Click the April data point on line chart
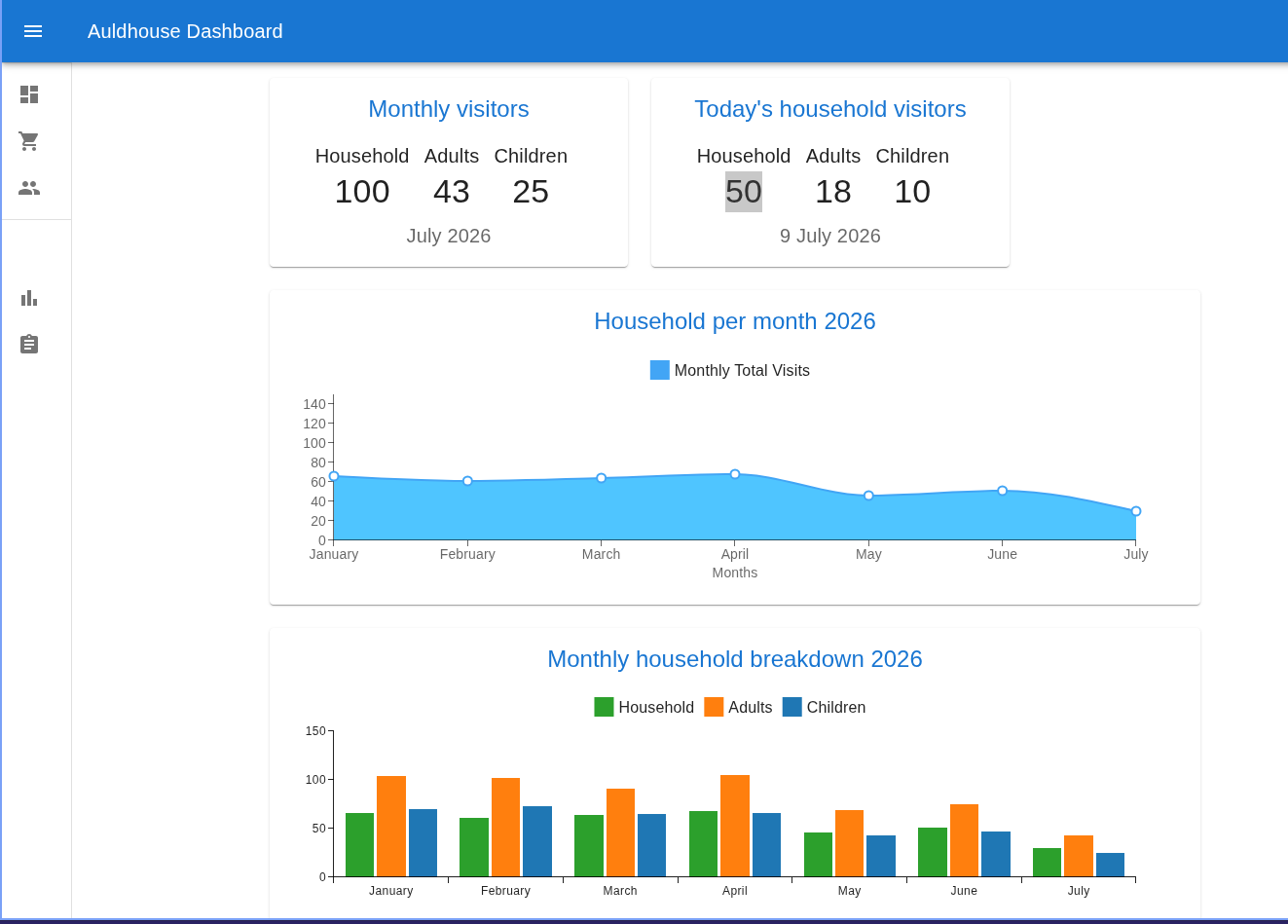 [735, 474]
